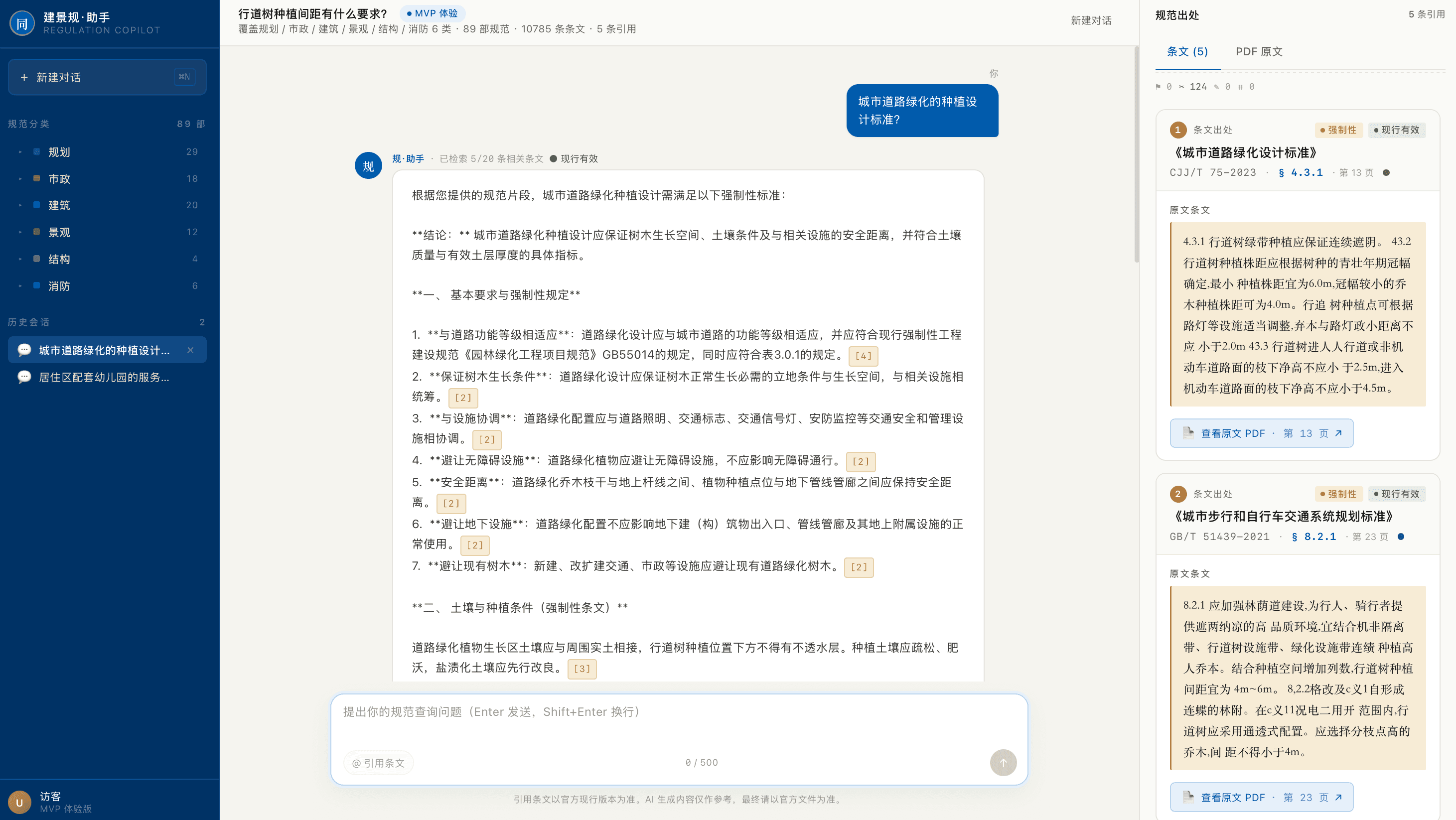
Task: Click the @ 引用条文 button
Action: (378, 763)
